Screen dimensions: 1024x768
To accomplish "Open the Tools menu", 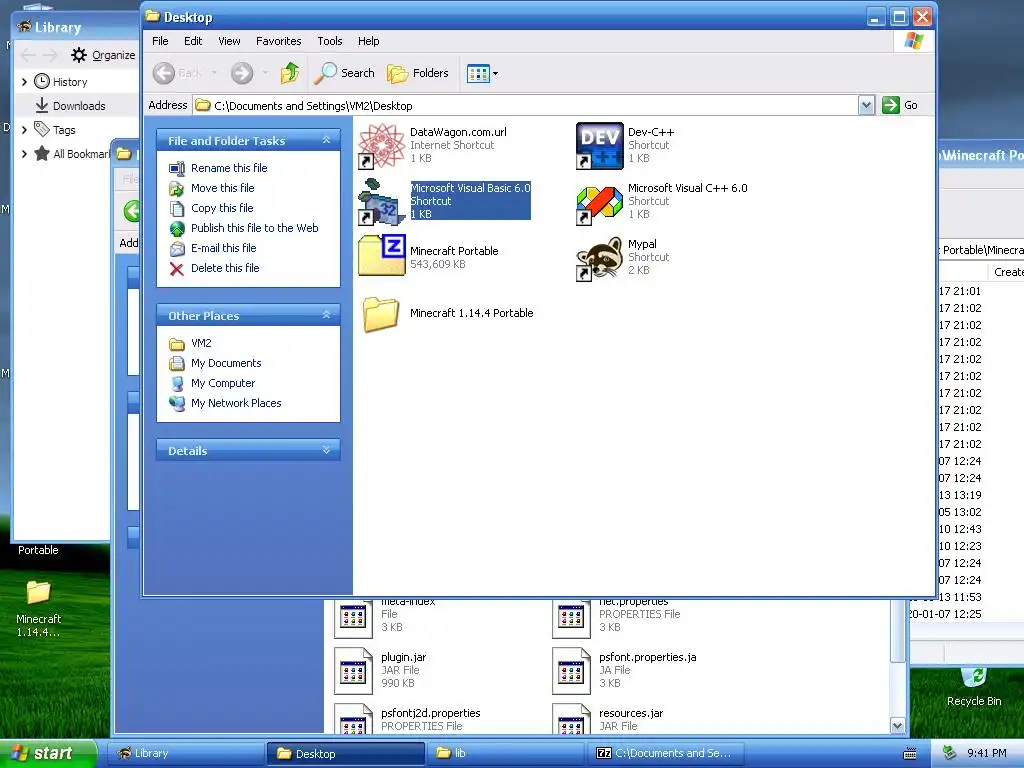I will point(330,40).
